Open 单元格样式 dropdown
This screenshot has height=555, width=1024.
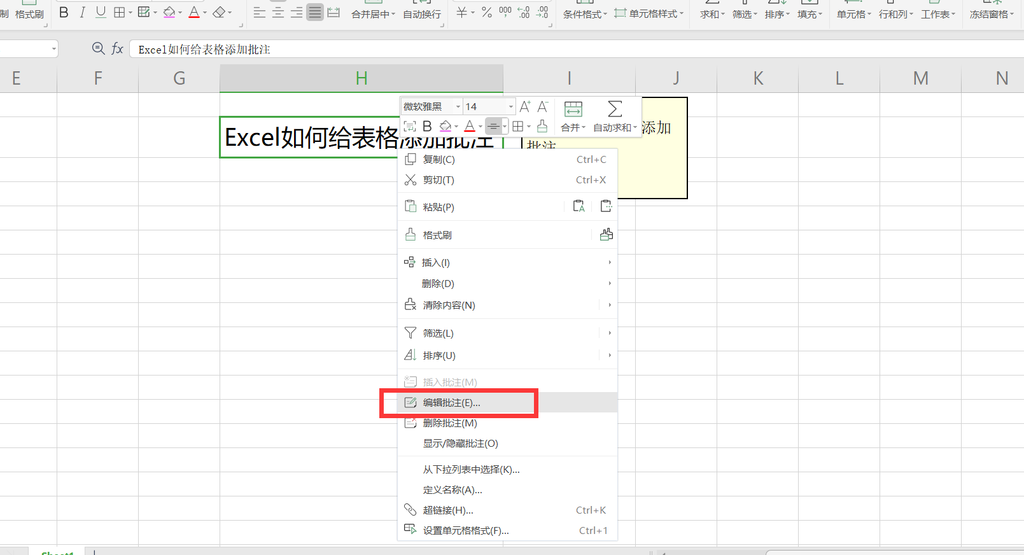(x=649, y=14)
